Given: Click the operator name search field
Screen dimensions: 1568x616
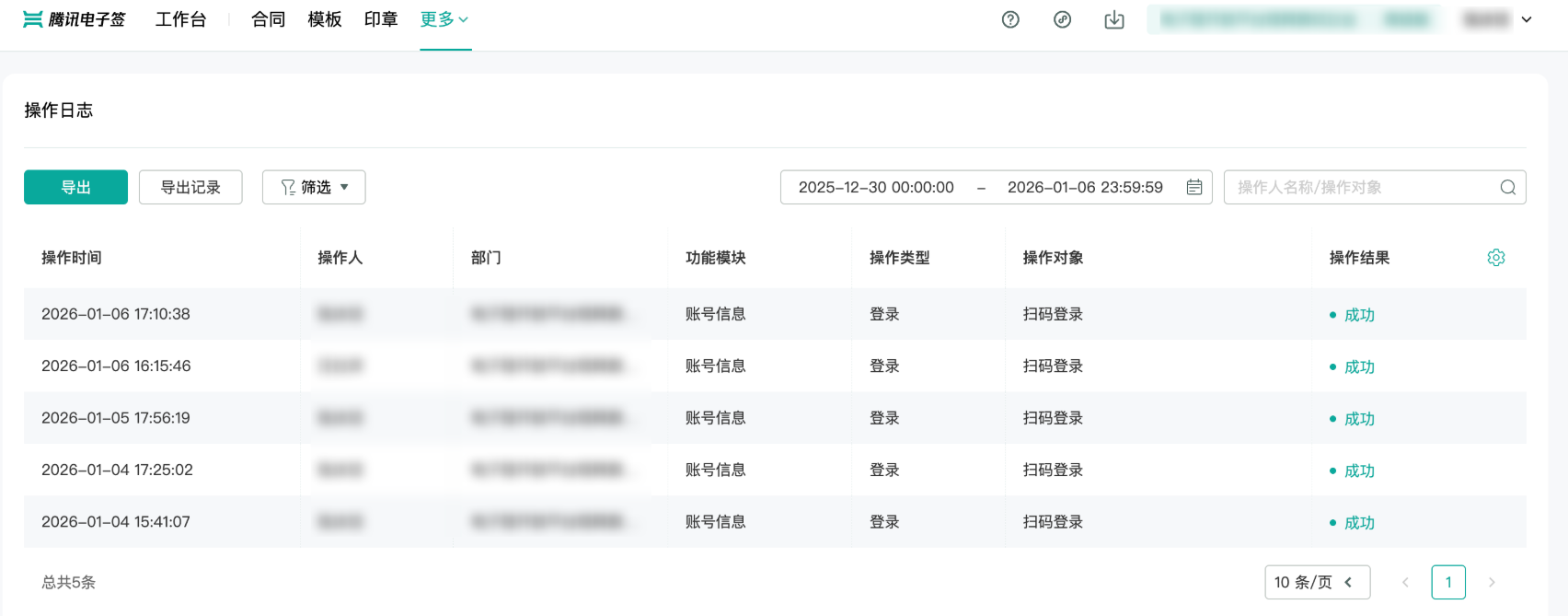Looking at the screenshot, I should coord(1362,187).
